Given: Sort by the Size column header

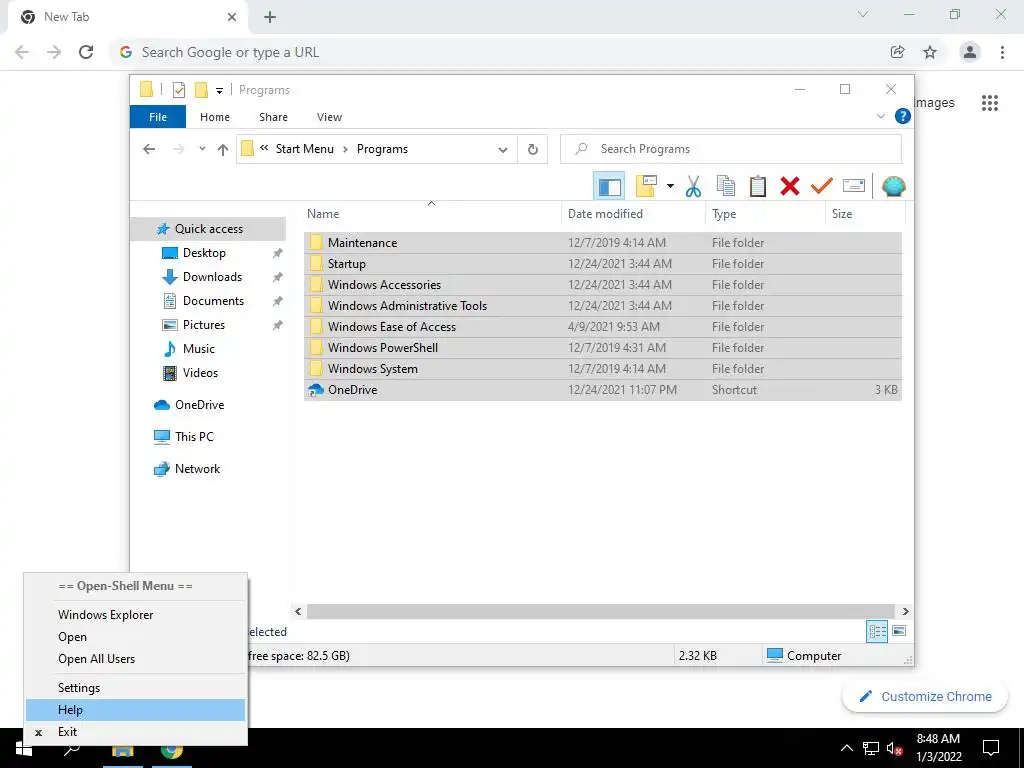Looking at the screenshot, I should pos(865,214).
